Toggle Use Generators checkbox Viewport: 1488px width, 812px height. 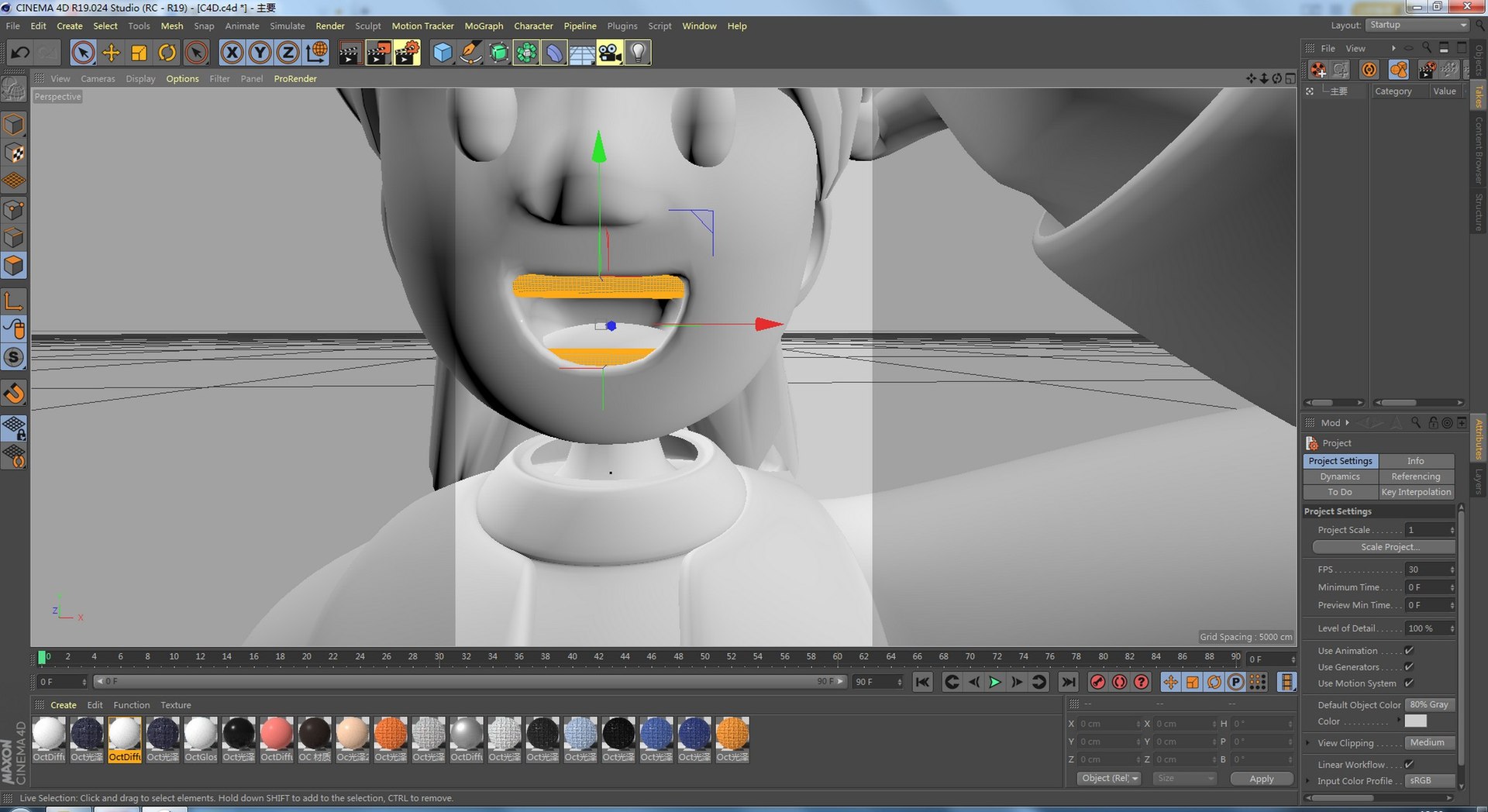[1409, 667]
